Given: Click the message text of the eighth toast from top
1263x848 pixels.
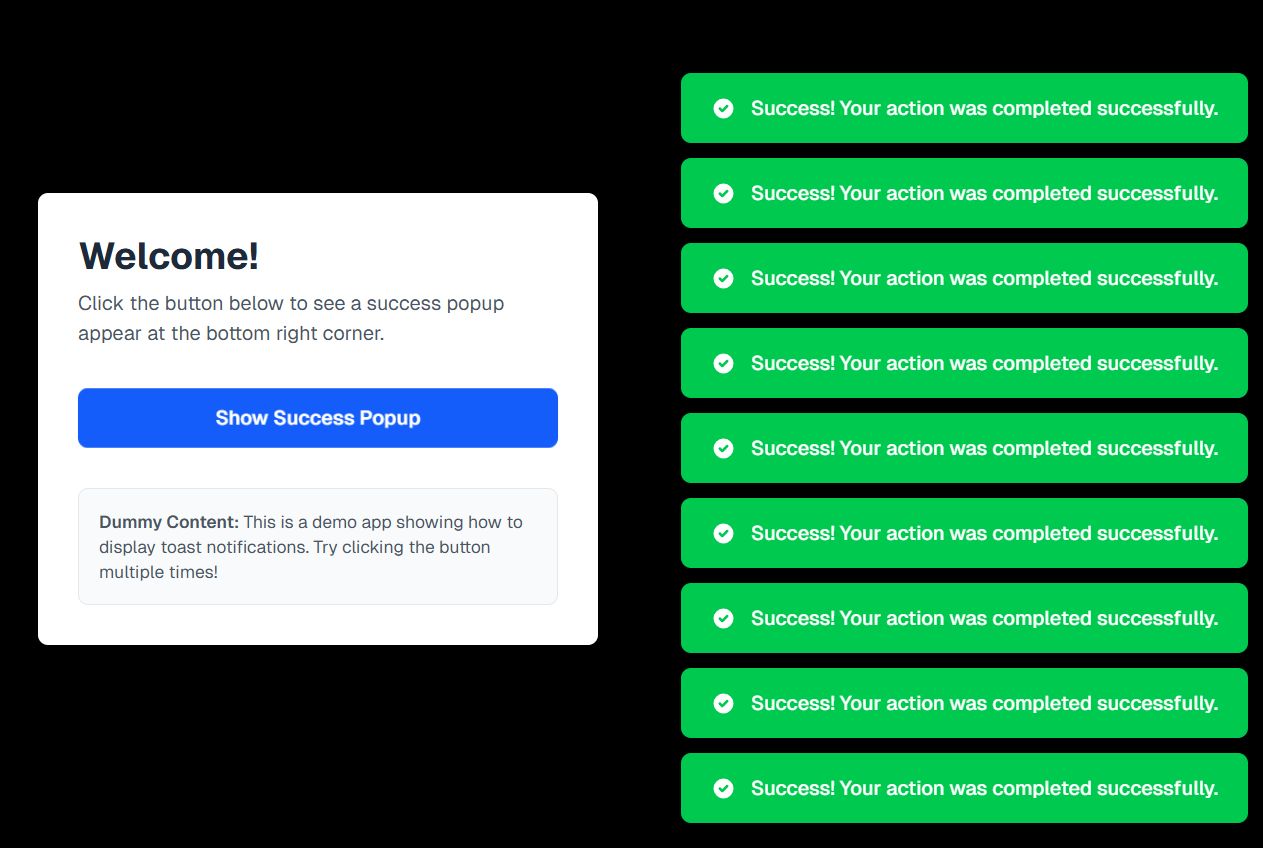Looking at the screenshot, I should 984,703.
